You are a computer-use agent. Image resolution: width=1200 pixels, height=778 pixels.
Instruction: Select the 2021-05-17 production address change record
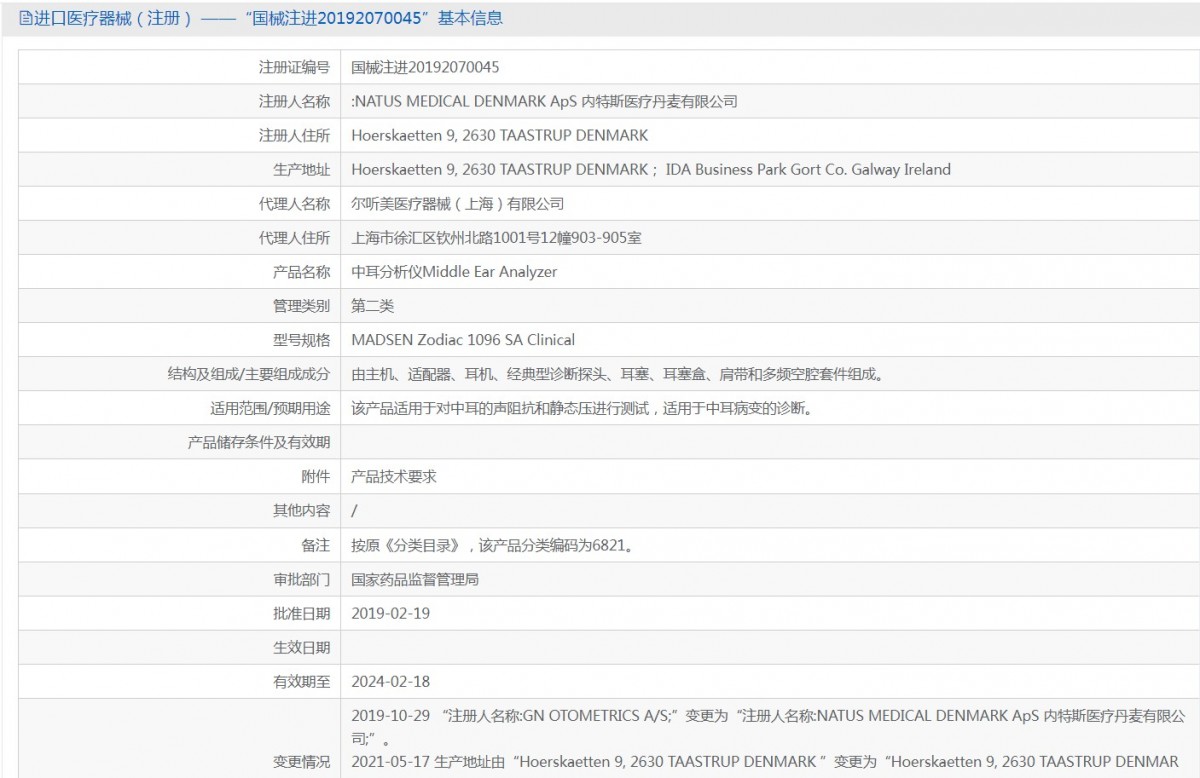(x=766, y=761)
